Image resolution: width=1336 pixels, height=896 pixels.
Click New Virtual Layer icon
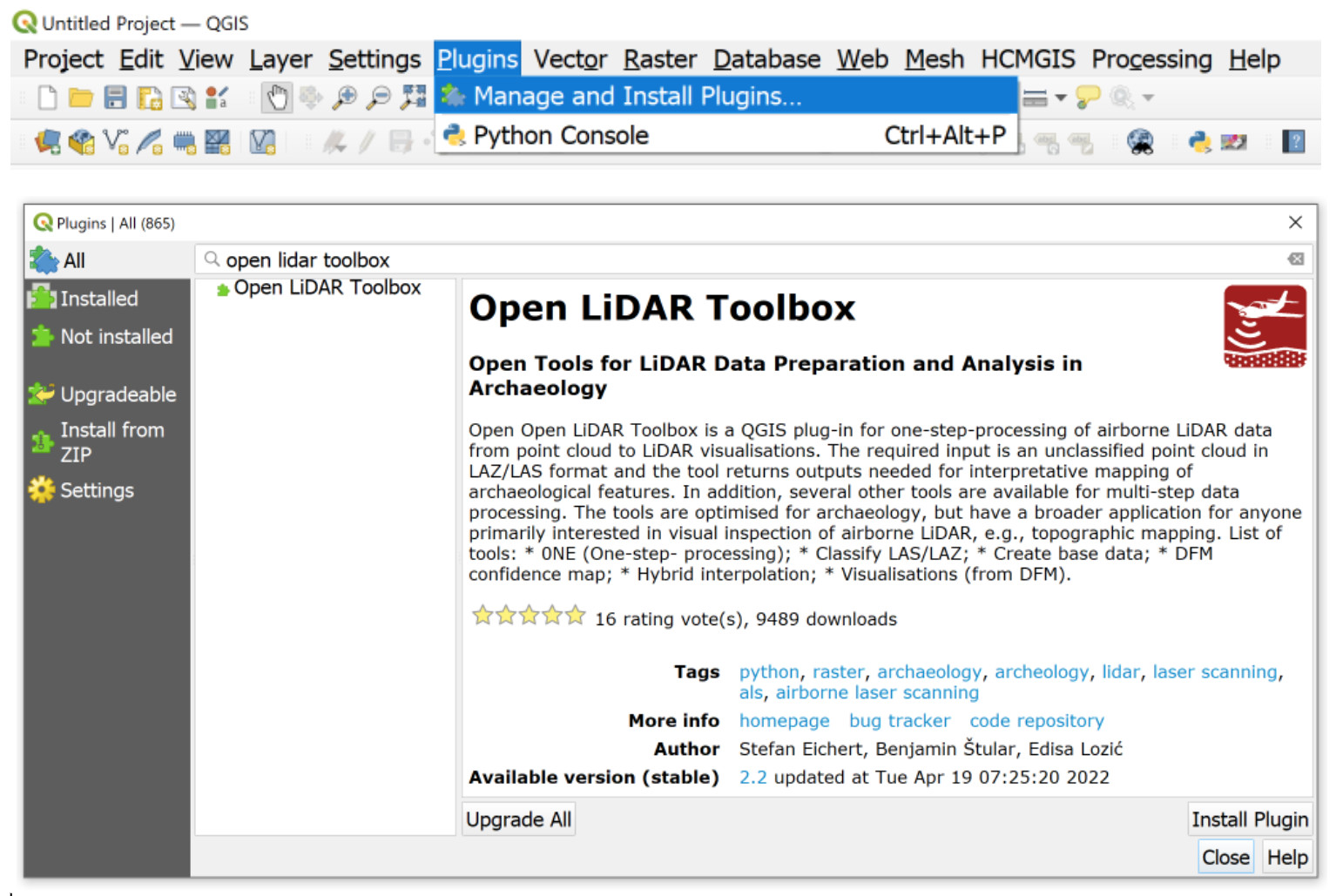262,141
